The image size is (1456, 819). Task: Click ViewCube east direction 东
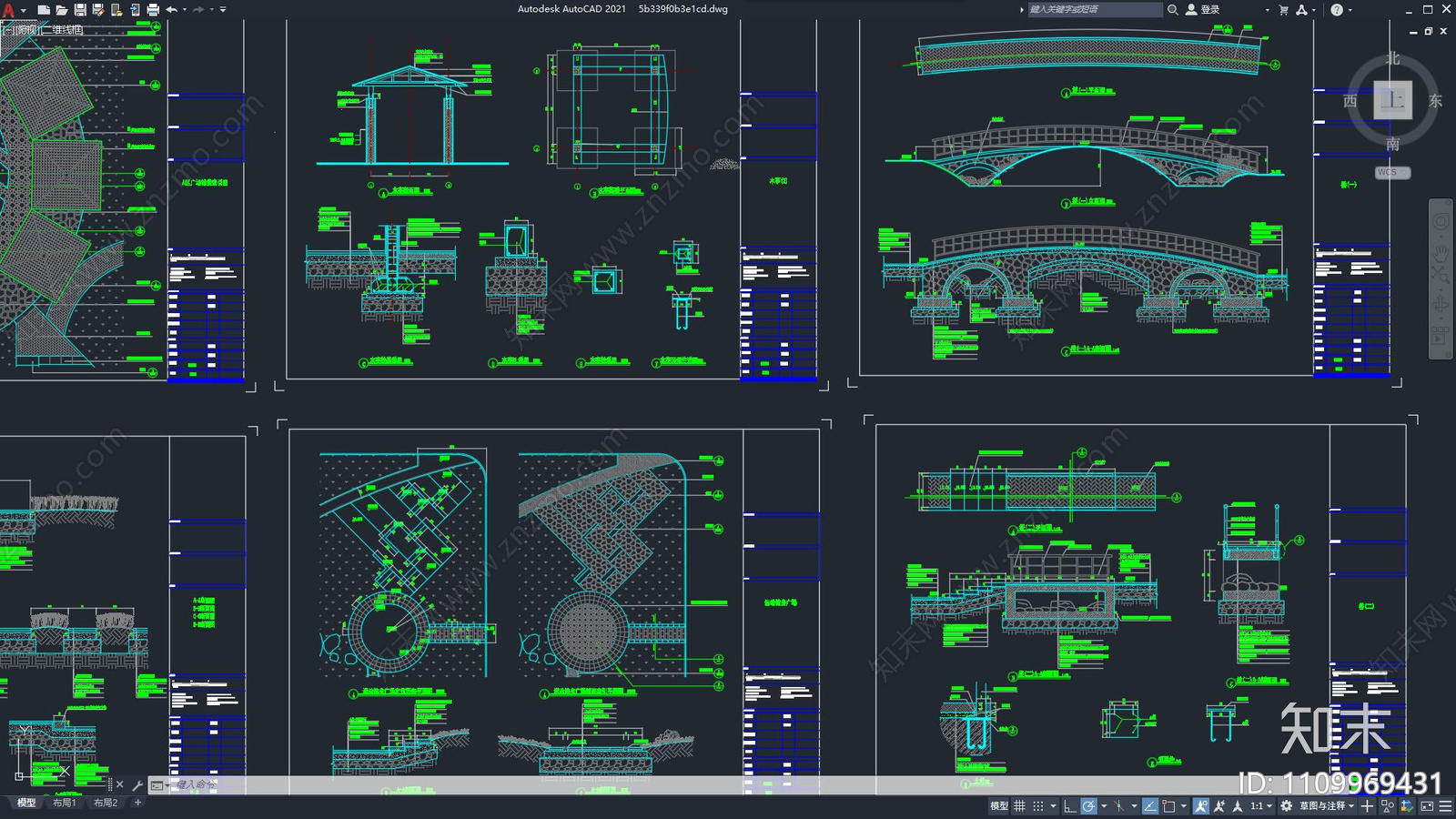coord(1435,100)
